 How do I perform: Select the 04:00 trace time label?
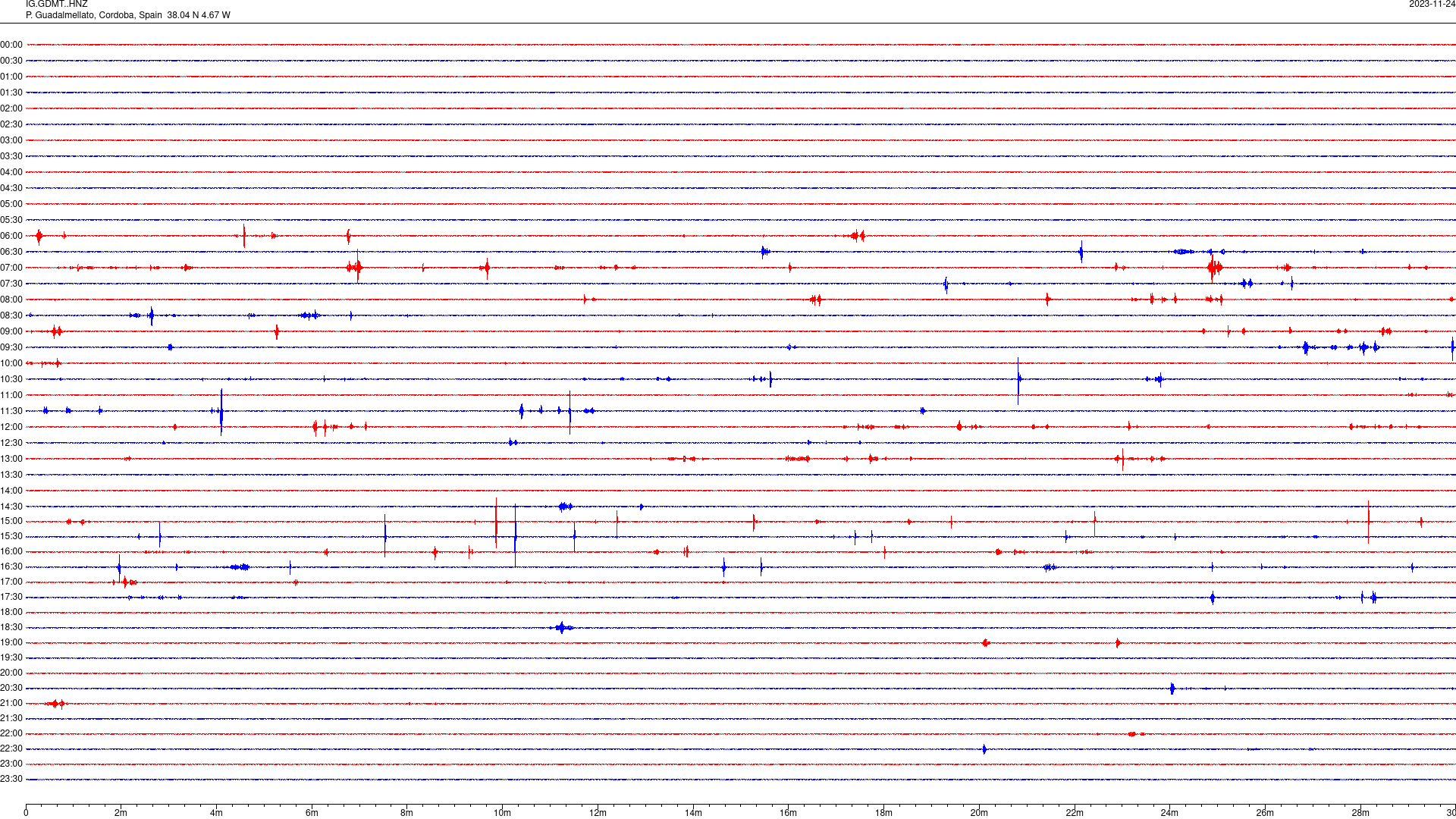click(11, 173)
